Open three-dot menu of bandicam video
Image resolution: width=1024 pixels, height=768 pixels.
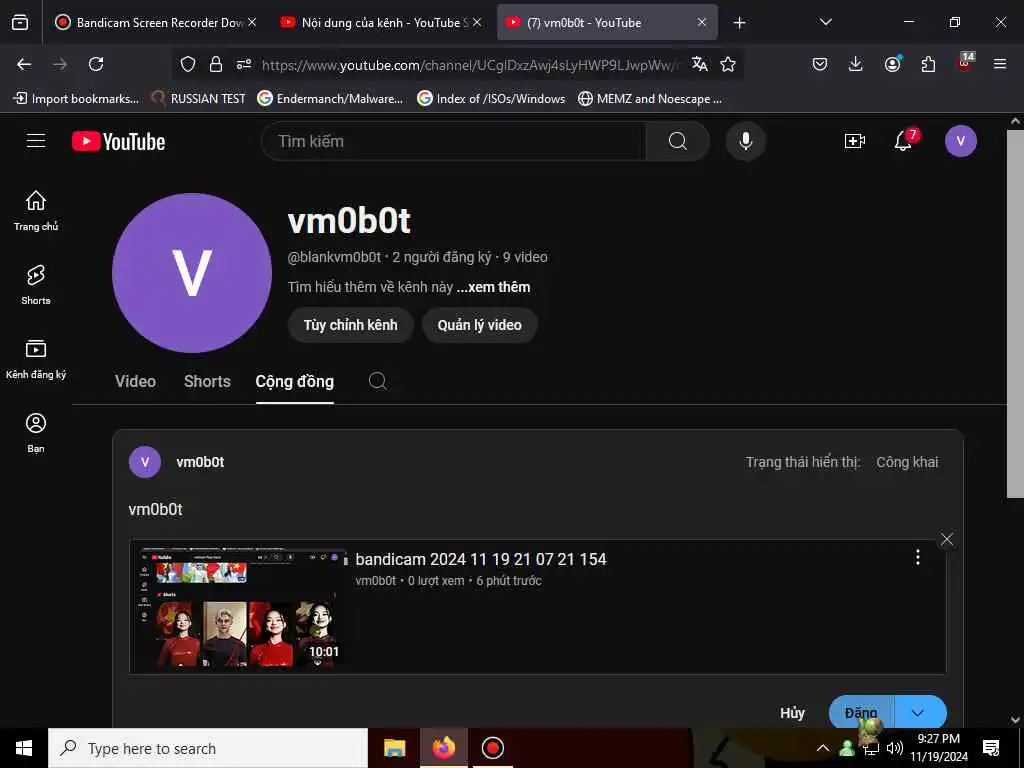pos(918,557)
